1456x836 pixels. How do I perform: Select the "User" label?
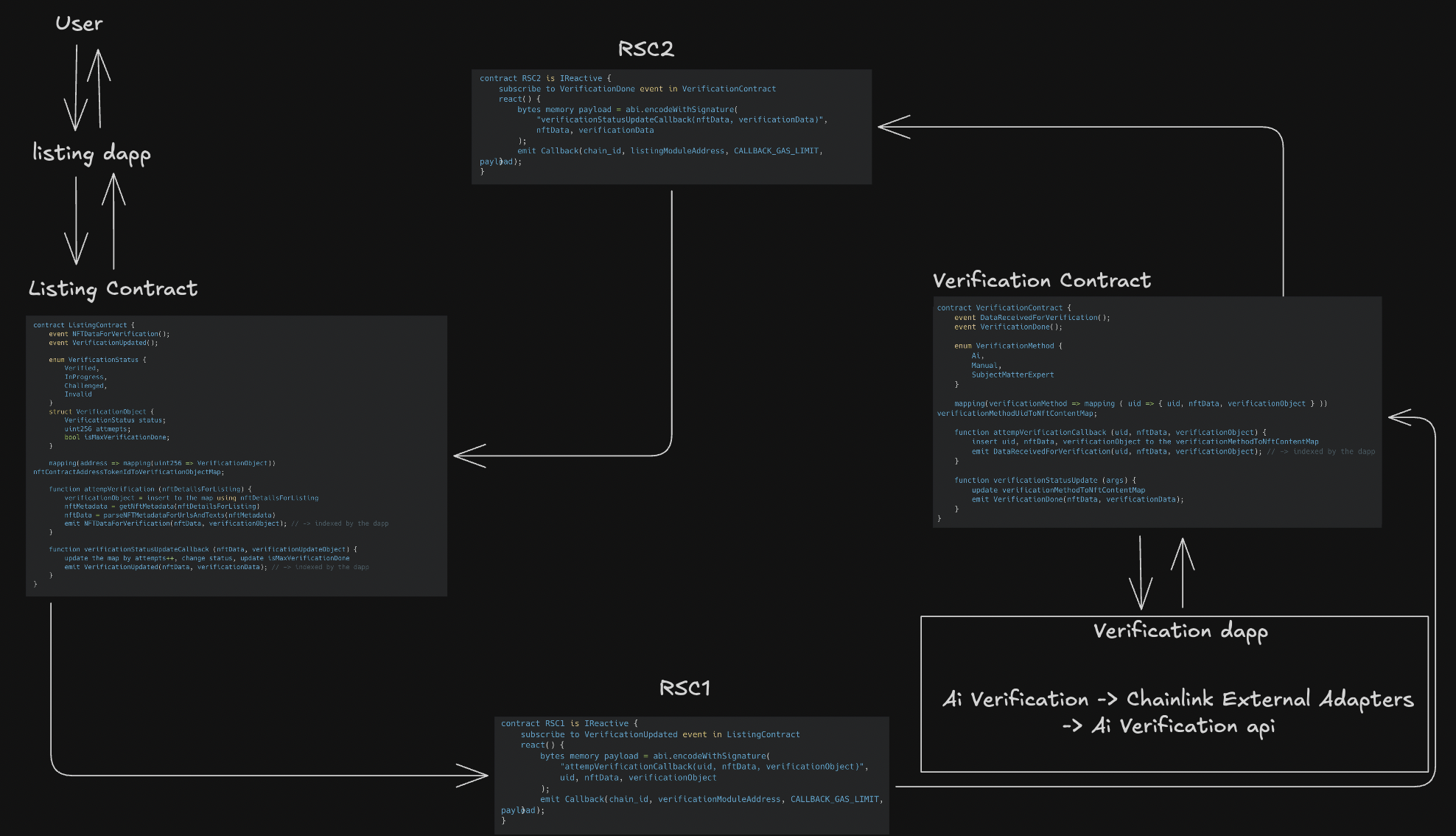pos(79,24)
